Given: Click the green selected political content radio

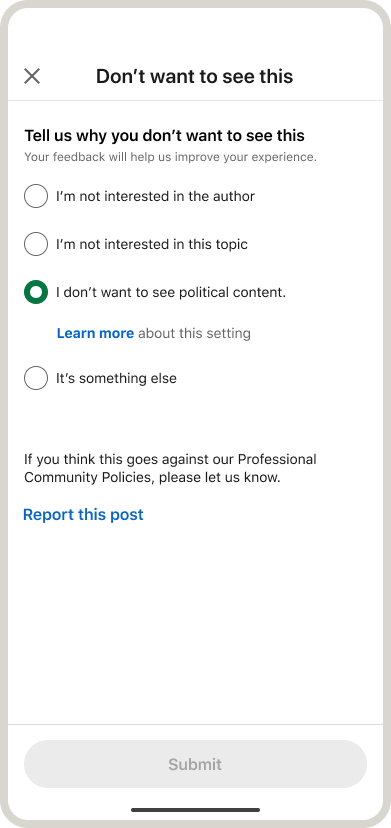Looking at the screenshot, I should coord(36,292).
